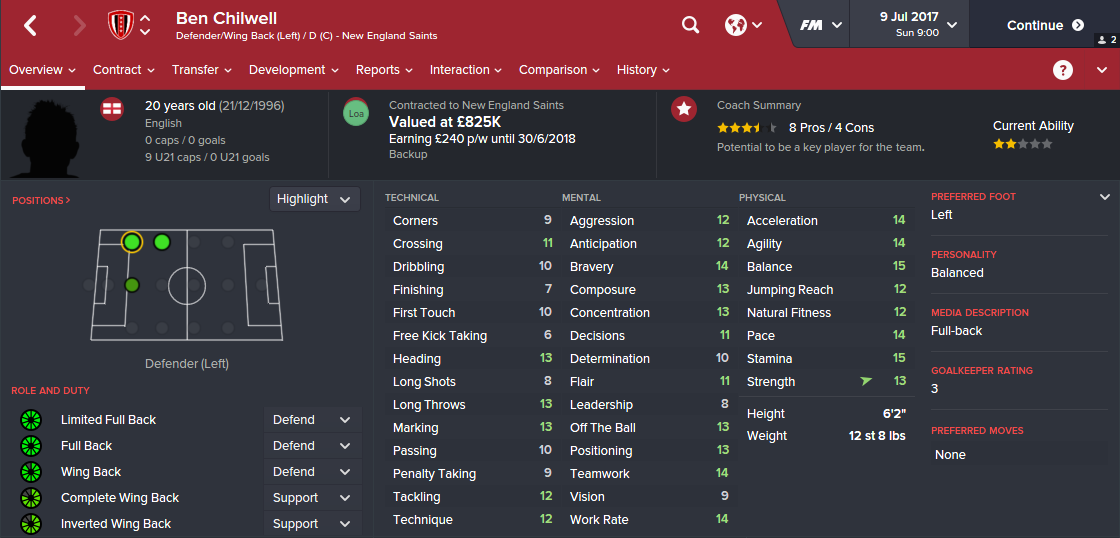Image resolution: width=1120 pixels, height=538 pixels.
Task: Open the Development menu
Action: pyautogui.click(x=294, y=70)
